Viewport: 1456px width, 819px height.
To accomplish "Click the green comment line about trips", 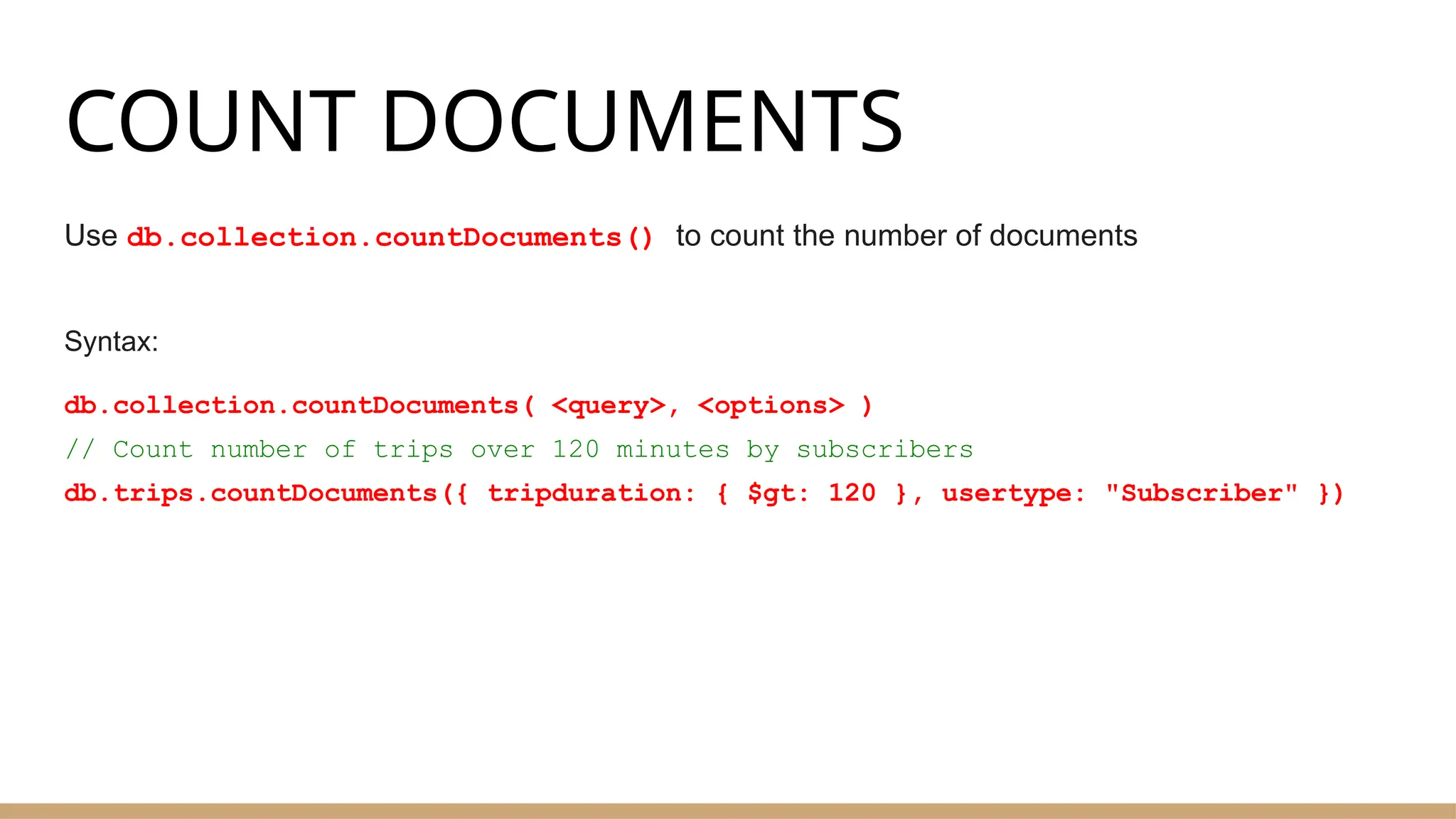I will click(x=518, y=450).
